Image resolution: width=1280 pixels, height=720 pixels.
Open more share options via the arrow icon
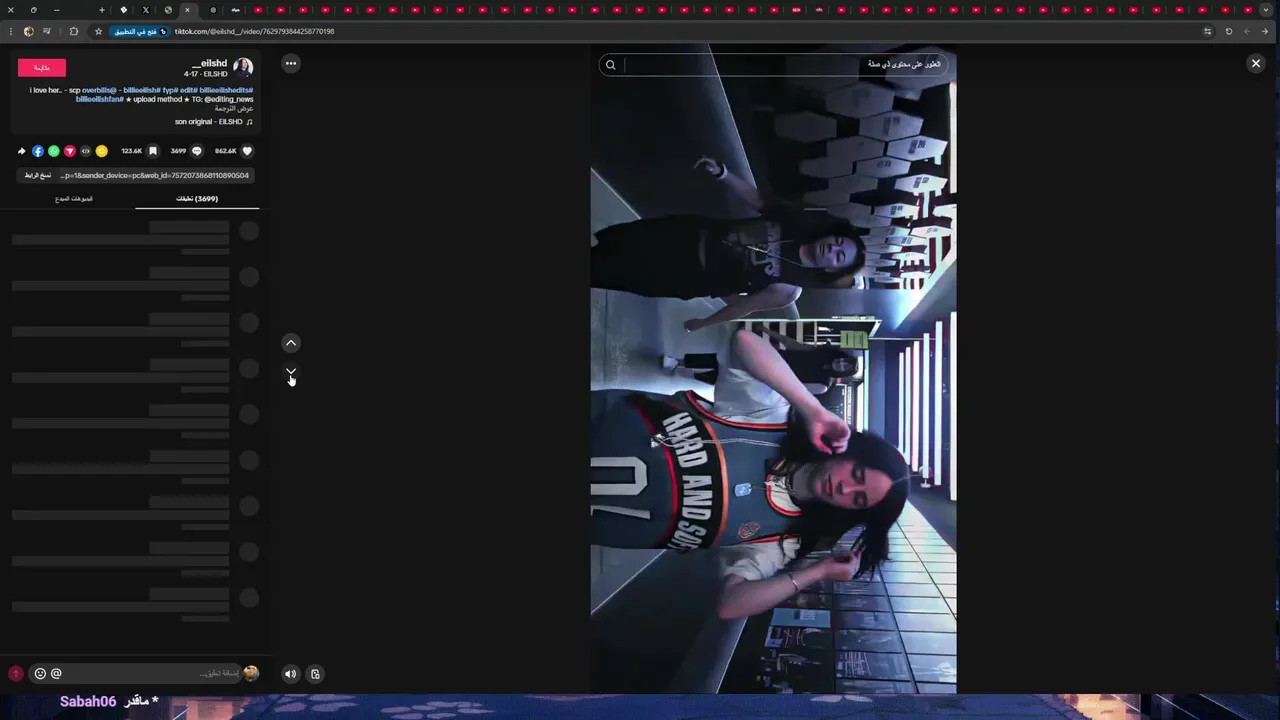22,151
